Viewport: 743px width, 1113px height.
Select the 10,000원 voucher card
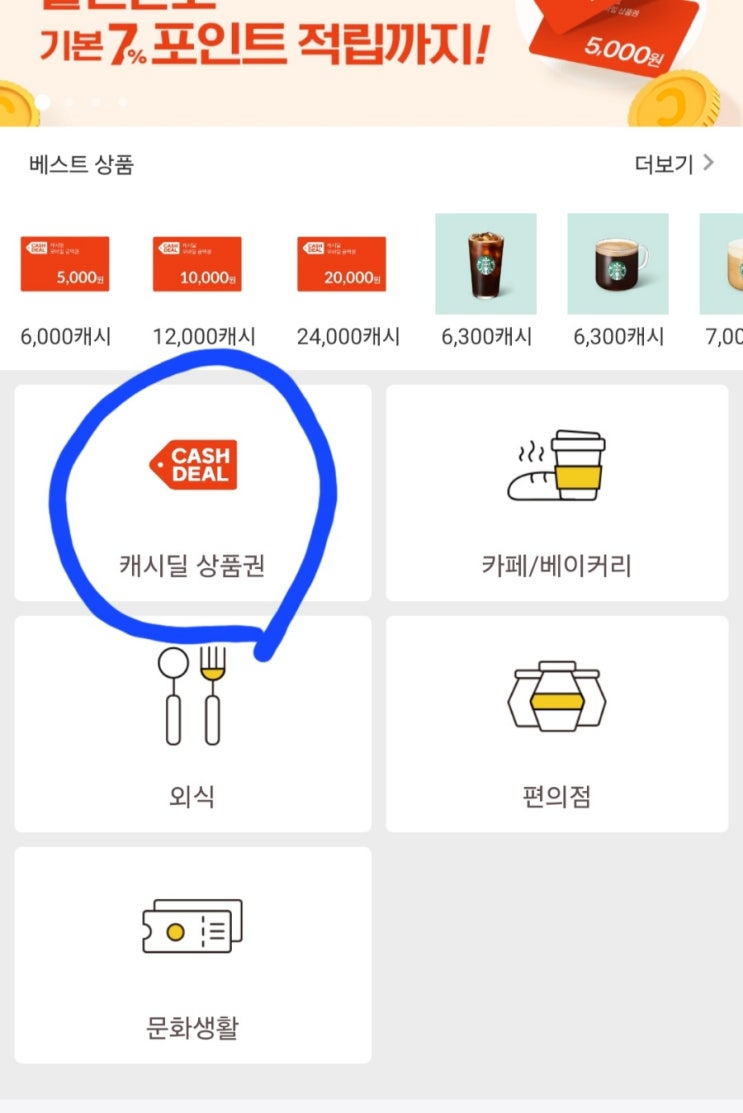click(x=197, y=264)
